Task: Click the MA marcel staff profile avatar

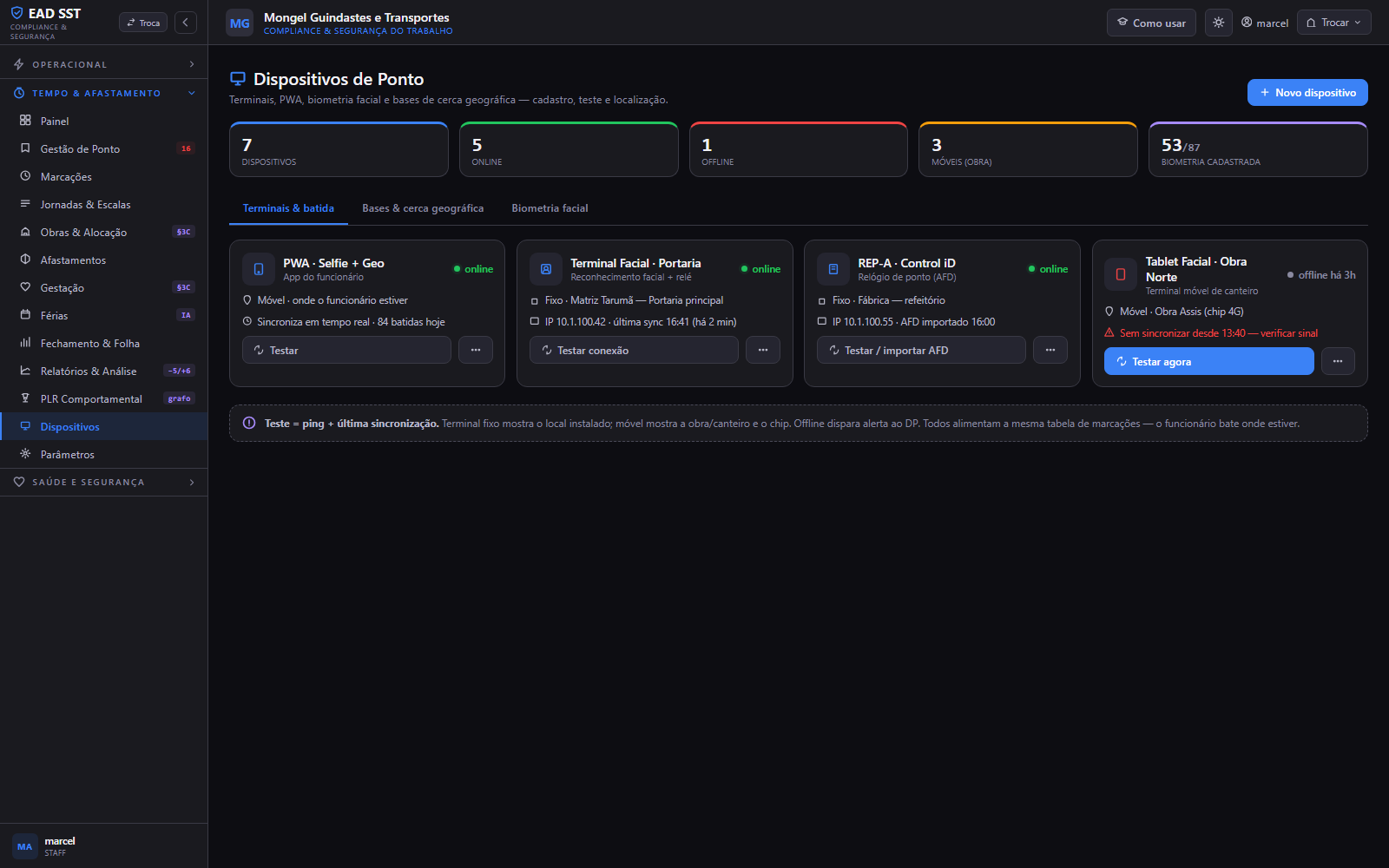Action: pyautogui.click(x=24, y=846)
